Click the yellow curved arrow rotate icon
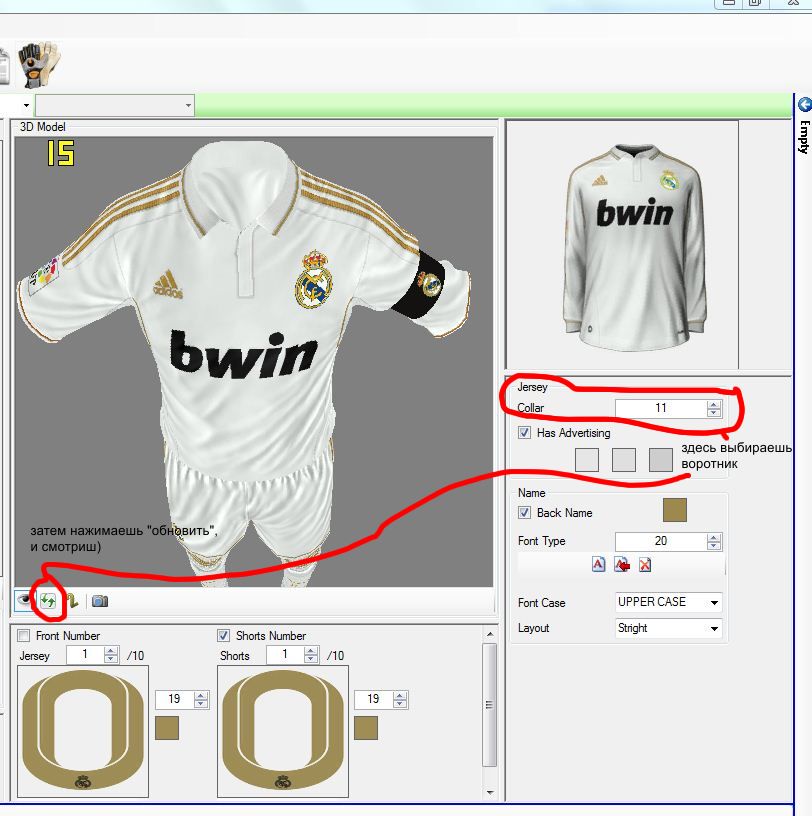This screenshot has width=812, height=816. 72,601
